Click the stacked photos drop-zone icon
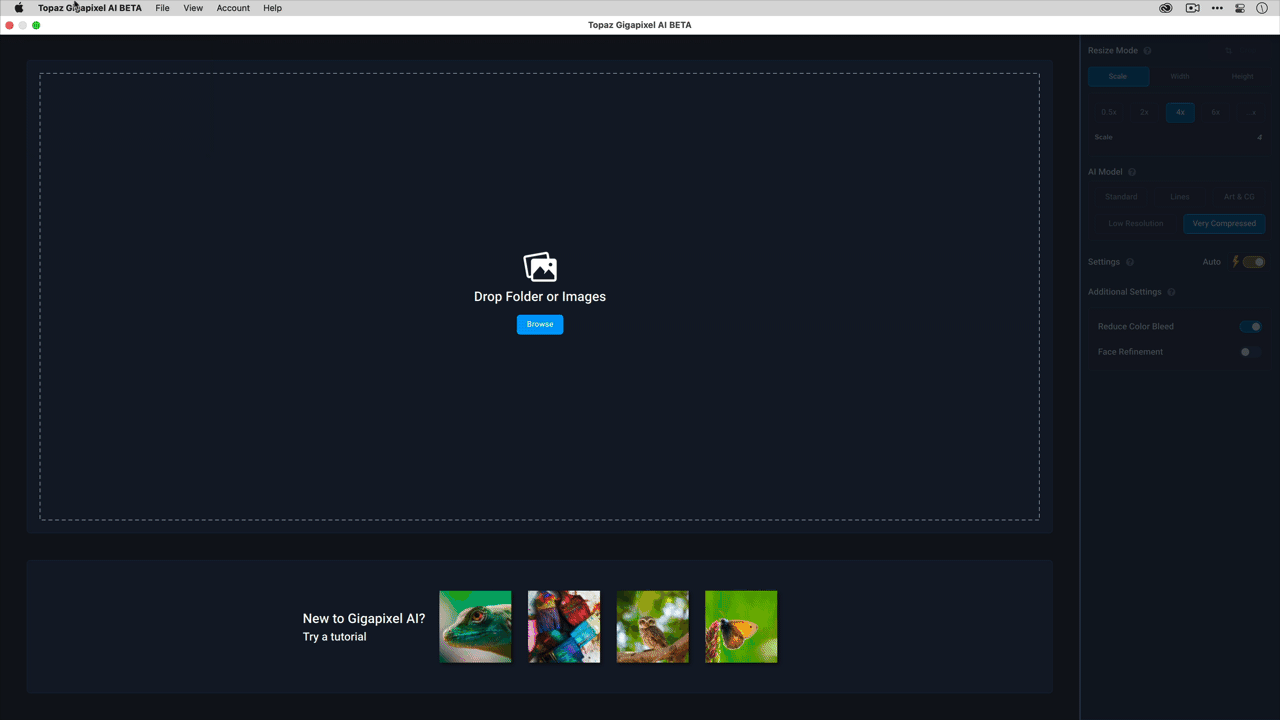The height and width of the screenshot is (720, 1280). click(540, 267)
